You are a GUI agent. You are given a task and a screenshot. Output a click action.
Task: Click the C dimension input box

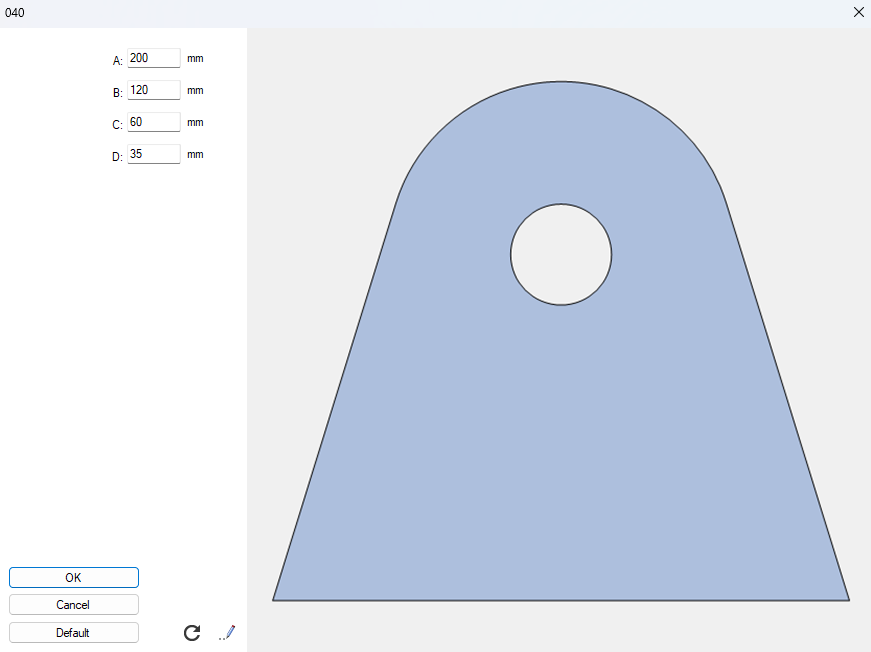coord(153,122)
